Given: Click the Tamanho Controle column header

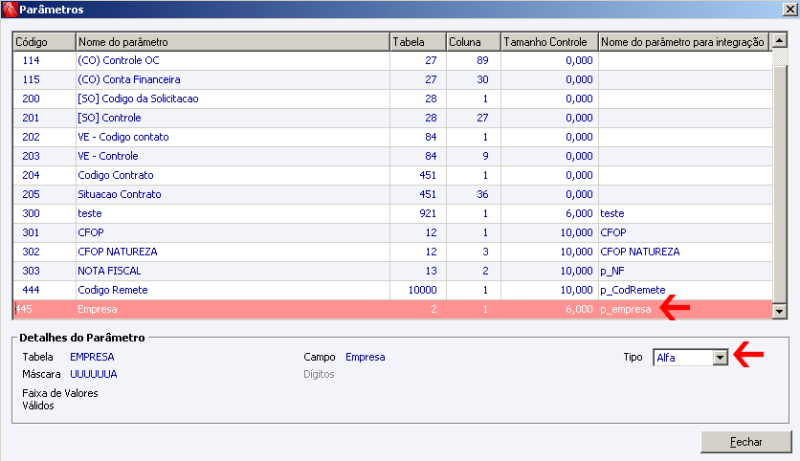Looking at the screenshot, I should point(549,42).
